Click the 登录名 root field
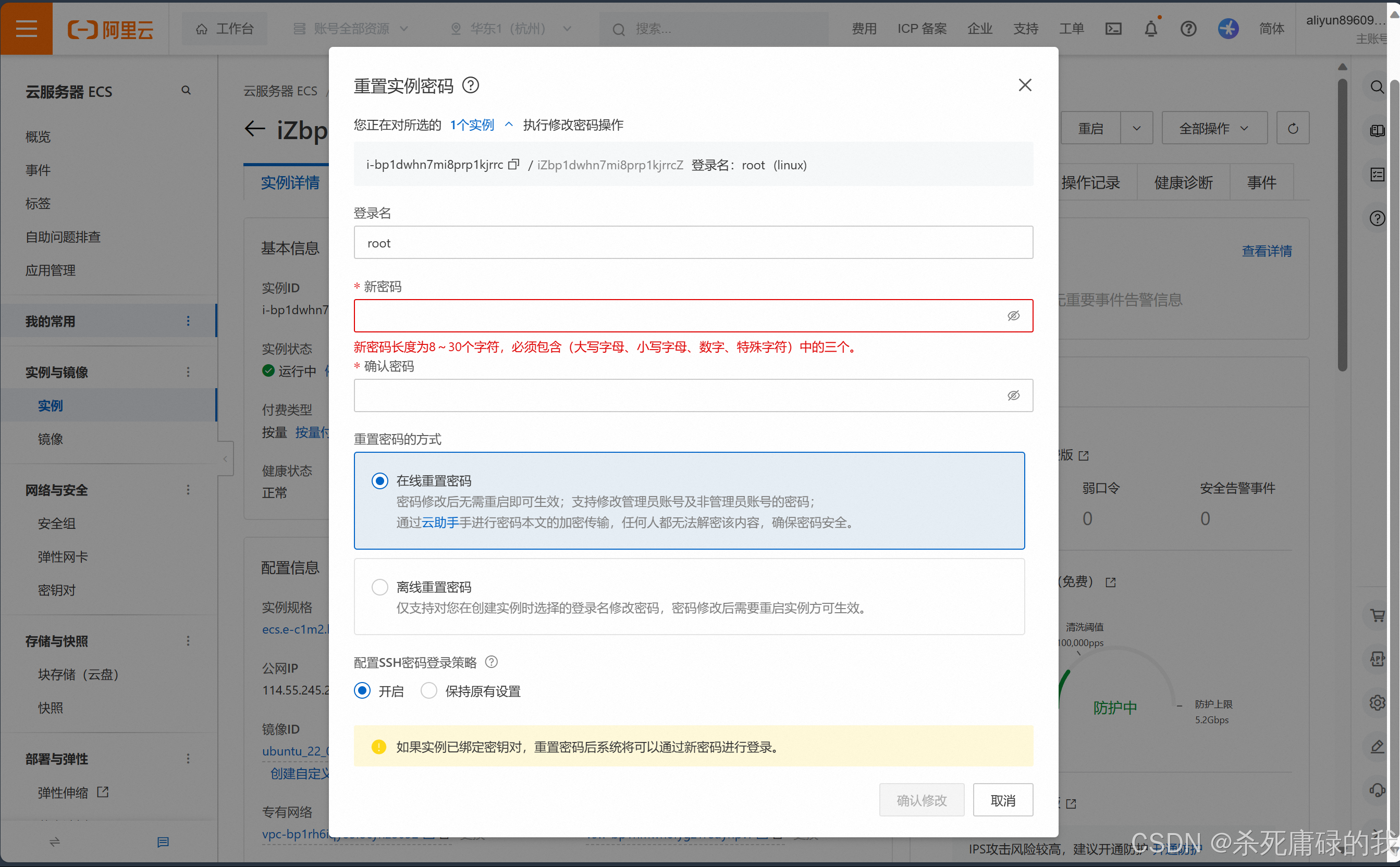 (x=693, y=243)
